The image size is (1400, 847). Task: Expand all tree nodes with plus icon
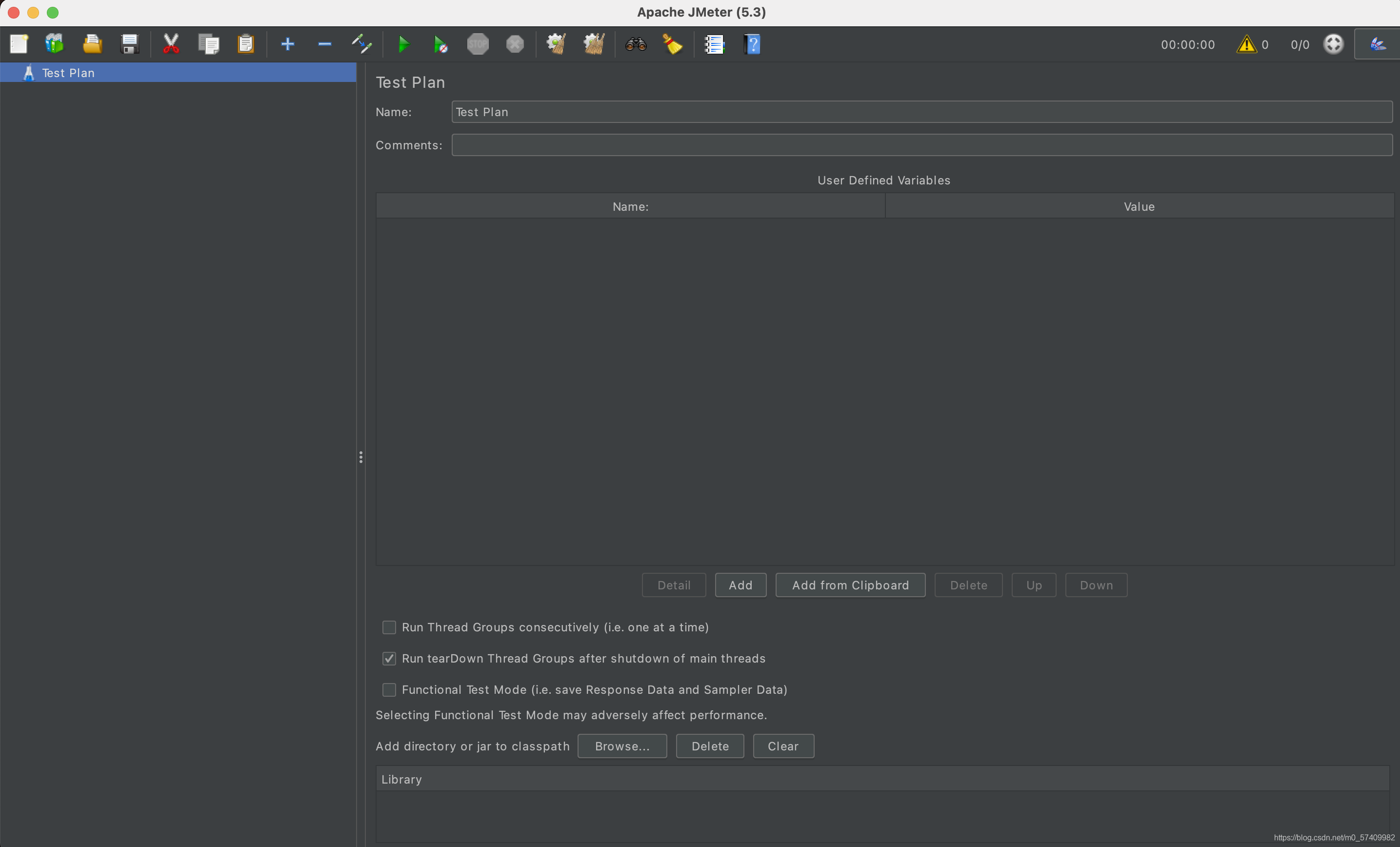pos(287,44)
